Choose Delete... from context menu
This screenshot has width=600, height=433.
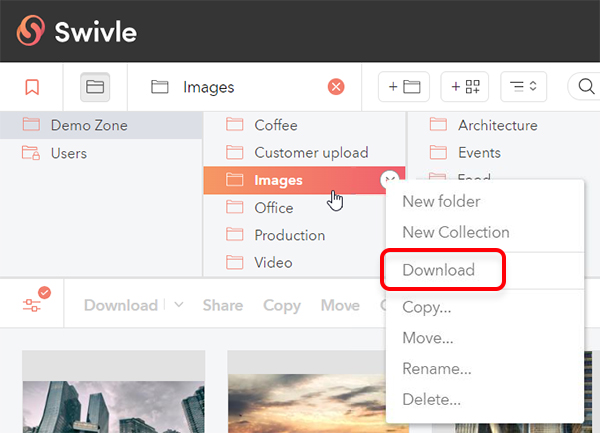485,399
